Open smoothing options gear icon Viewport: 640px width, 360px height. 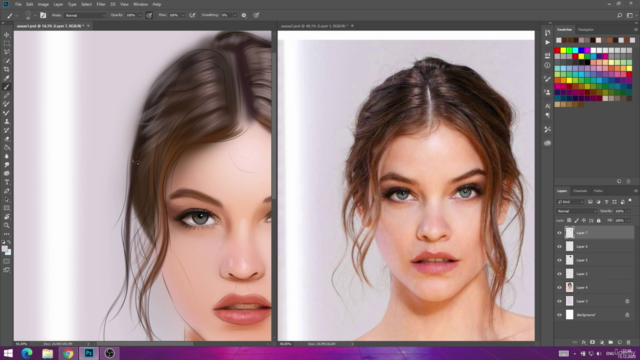244,15
